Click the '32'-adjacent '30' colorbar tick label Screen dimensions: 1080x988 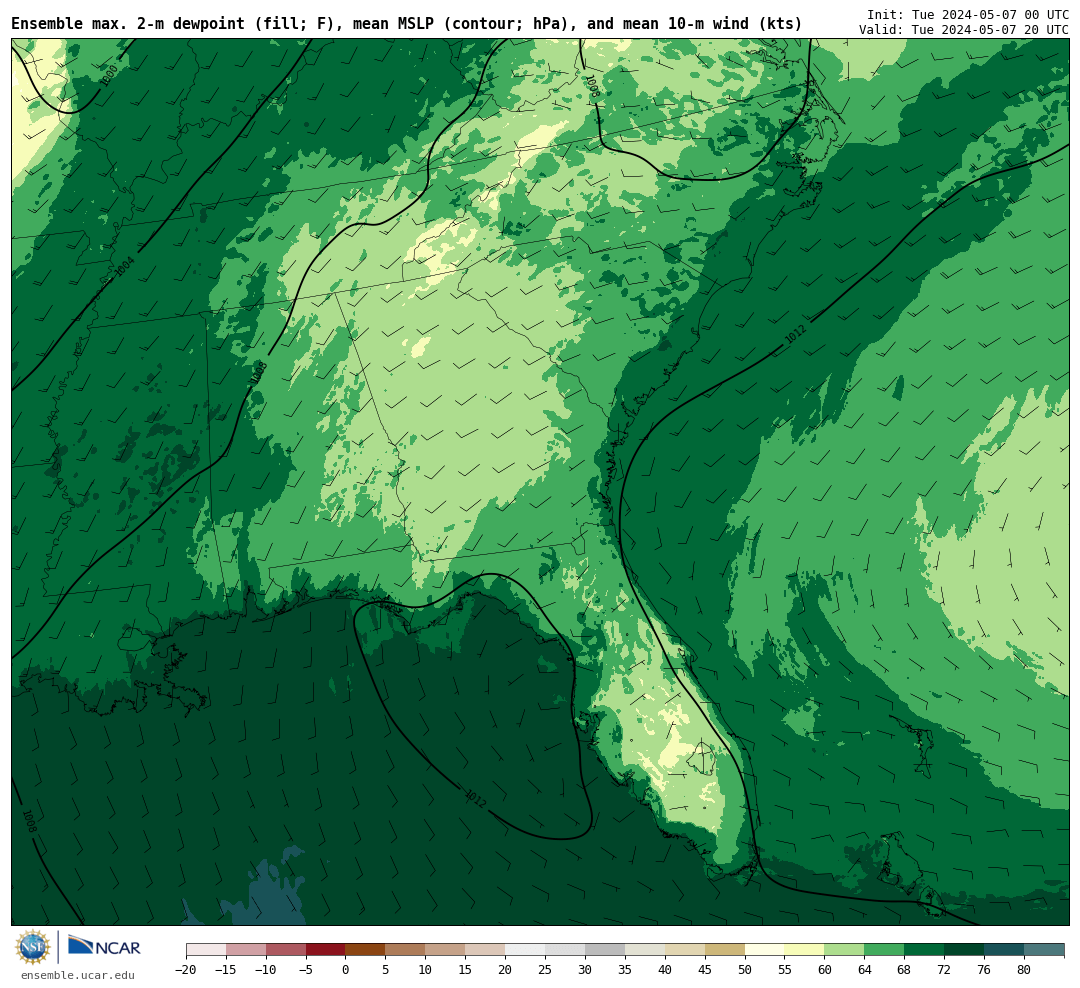pyautogui.click(x=585, y=970)
